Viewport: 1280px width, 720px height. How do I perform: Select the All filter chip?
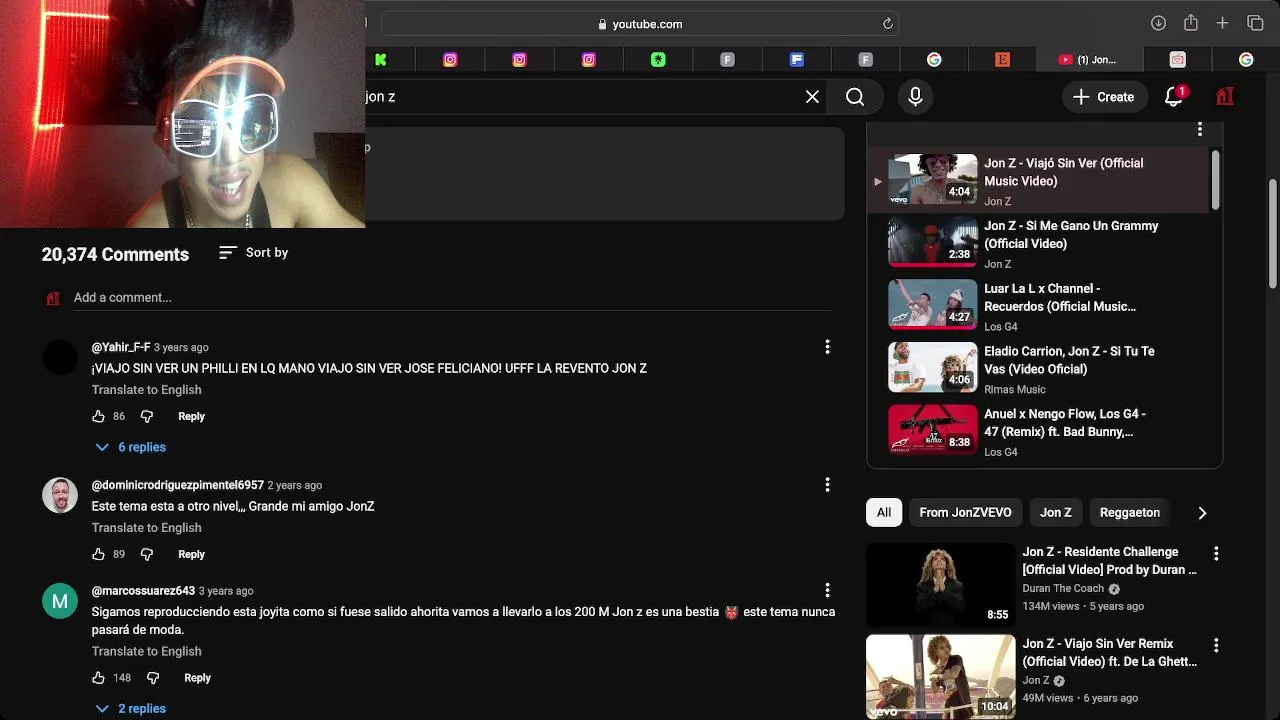[884, 513]
